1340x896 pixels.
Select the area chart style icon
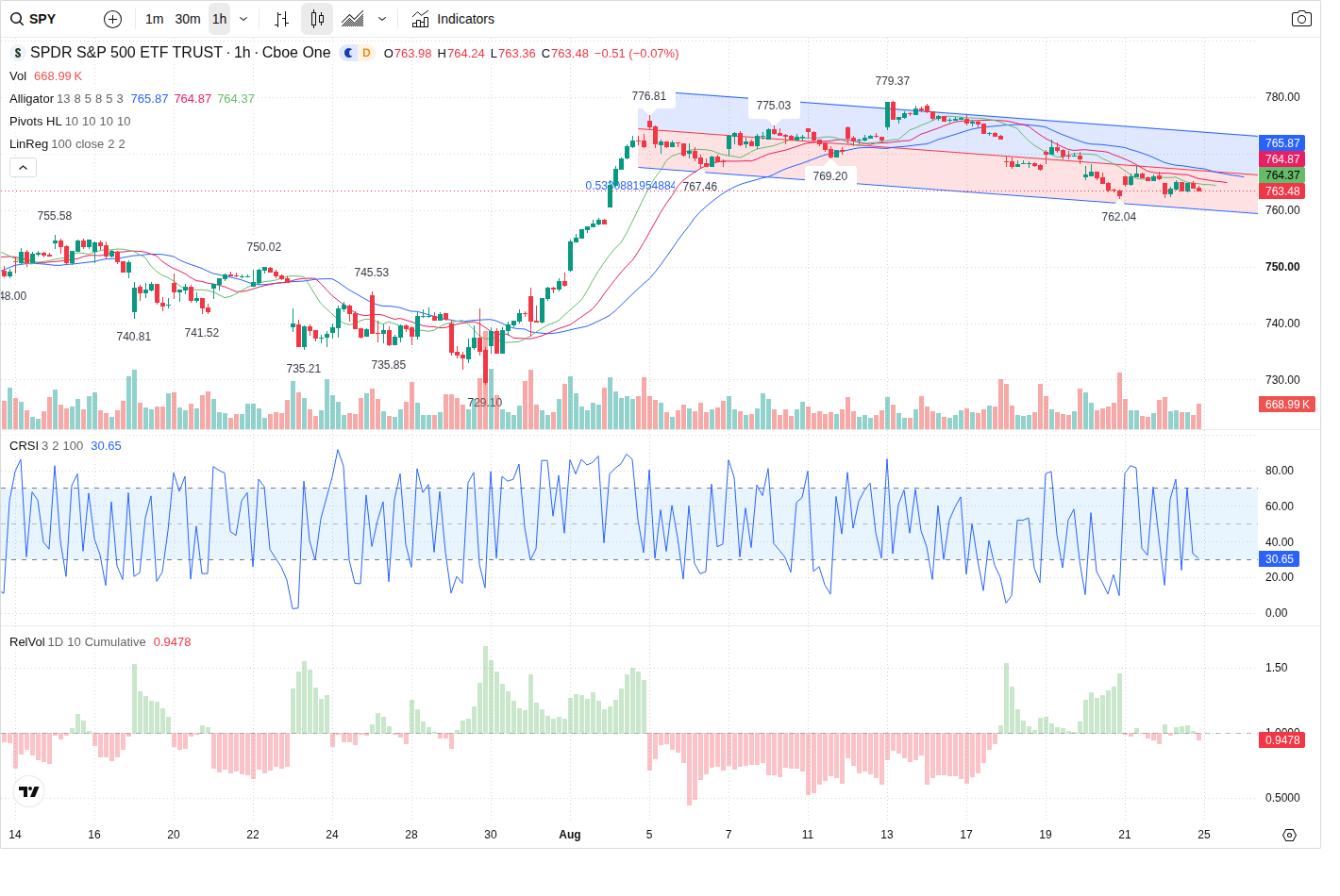353,19
